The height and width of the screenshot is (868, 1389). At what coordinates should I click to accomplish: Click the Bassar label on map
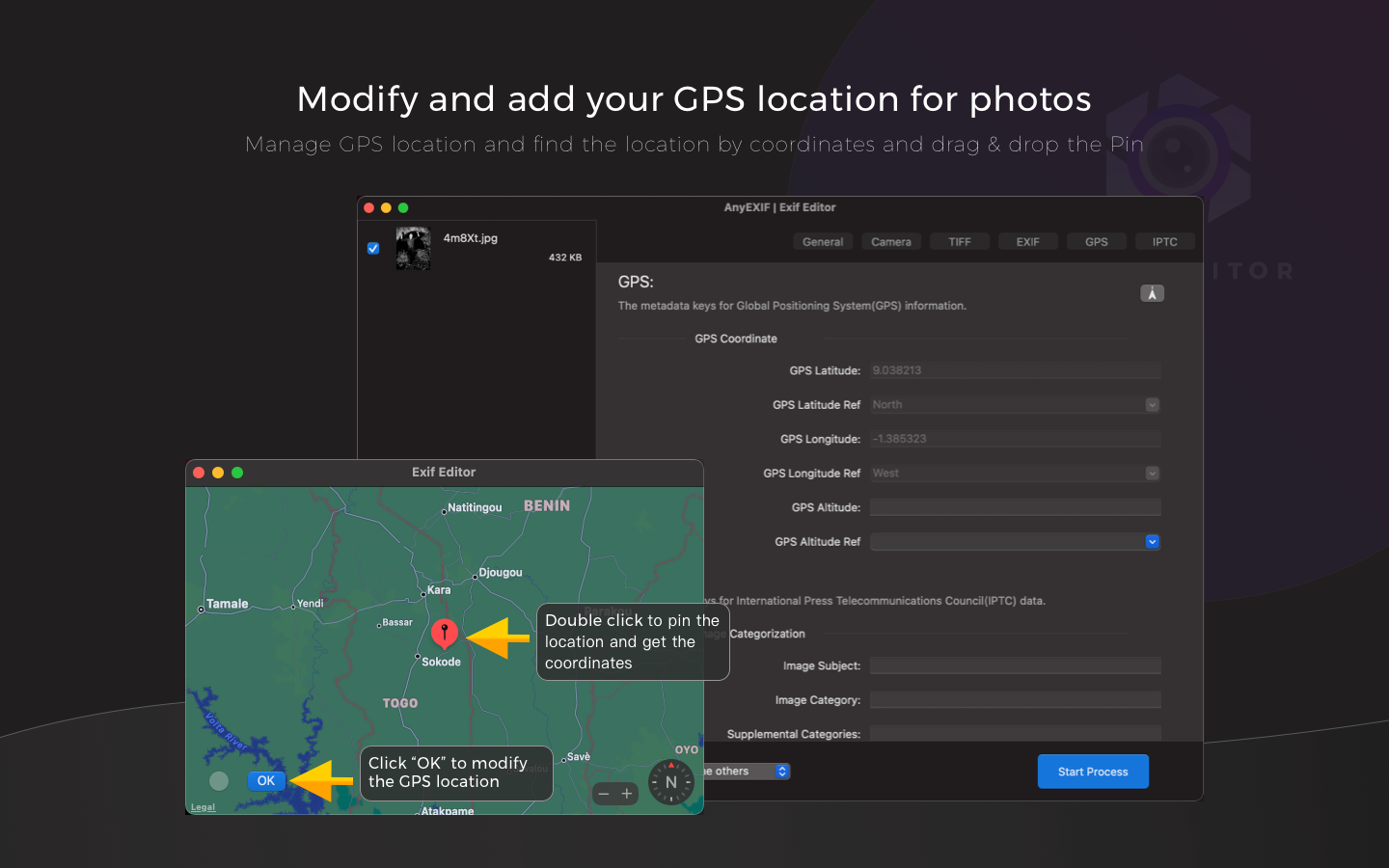(x=397, y=622)
